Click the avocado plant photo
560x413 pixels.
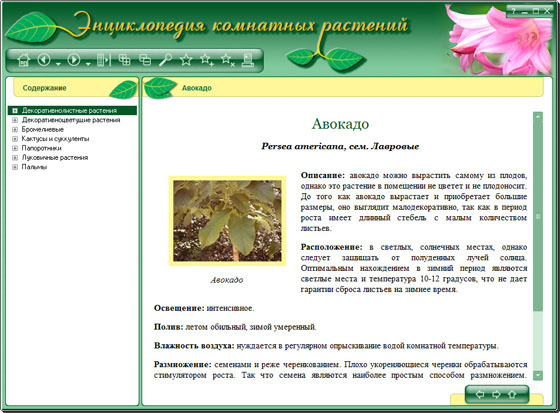[227, 221]
